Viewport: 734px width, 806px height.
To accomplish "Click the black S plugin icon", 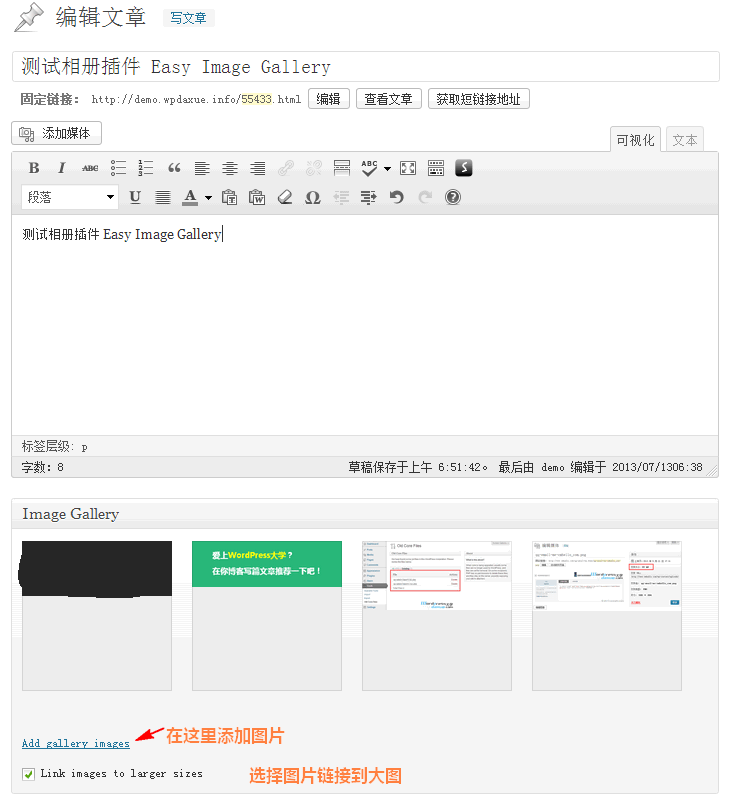I will [464, 168].
